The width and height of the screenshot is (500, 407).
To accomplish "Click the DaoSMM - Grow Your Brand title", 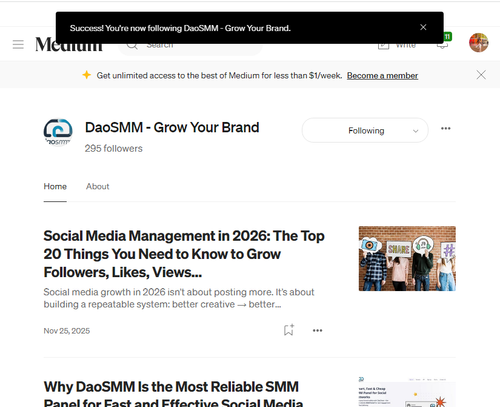I will tap(172, 127).
